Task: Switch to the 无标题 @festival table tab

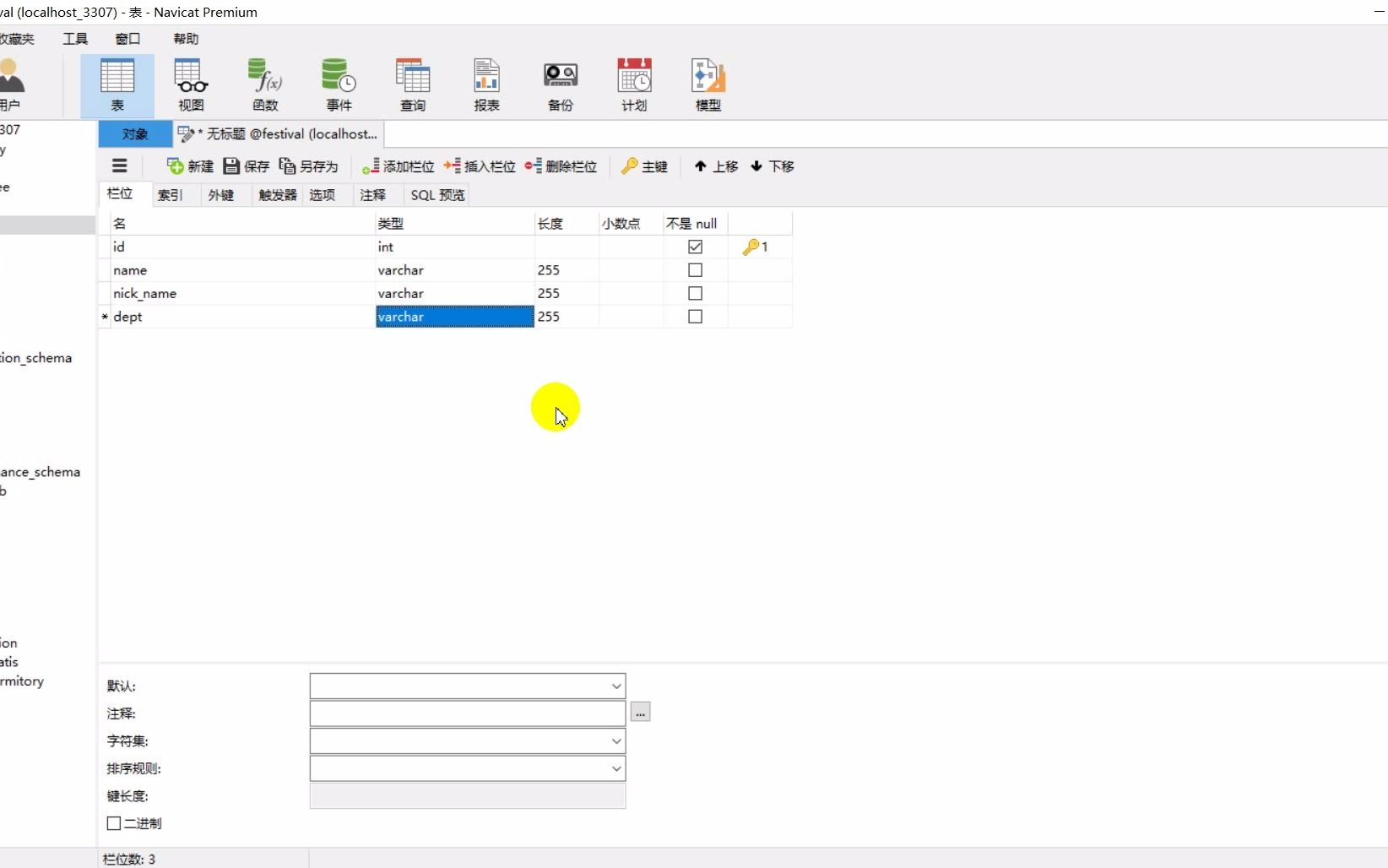Action: [x=279, y=133]
